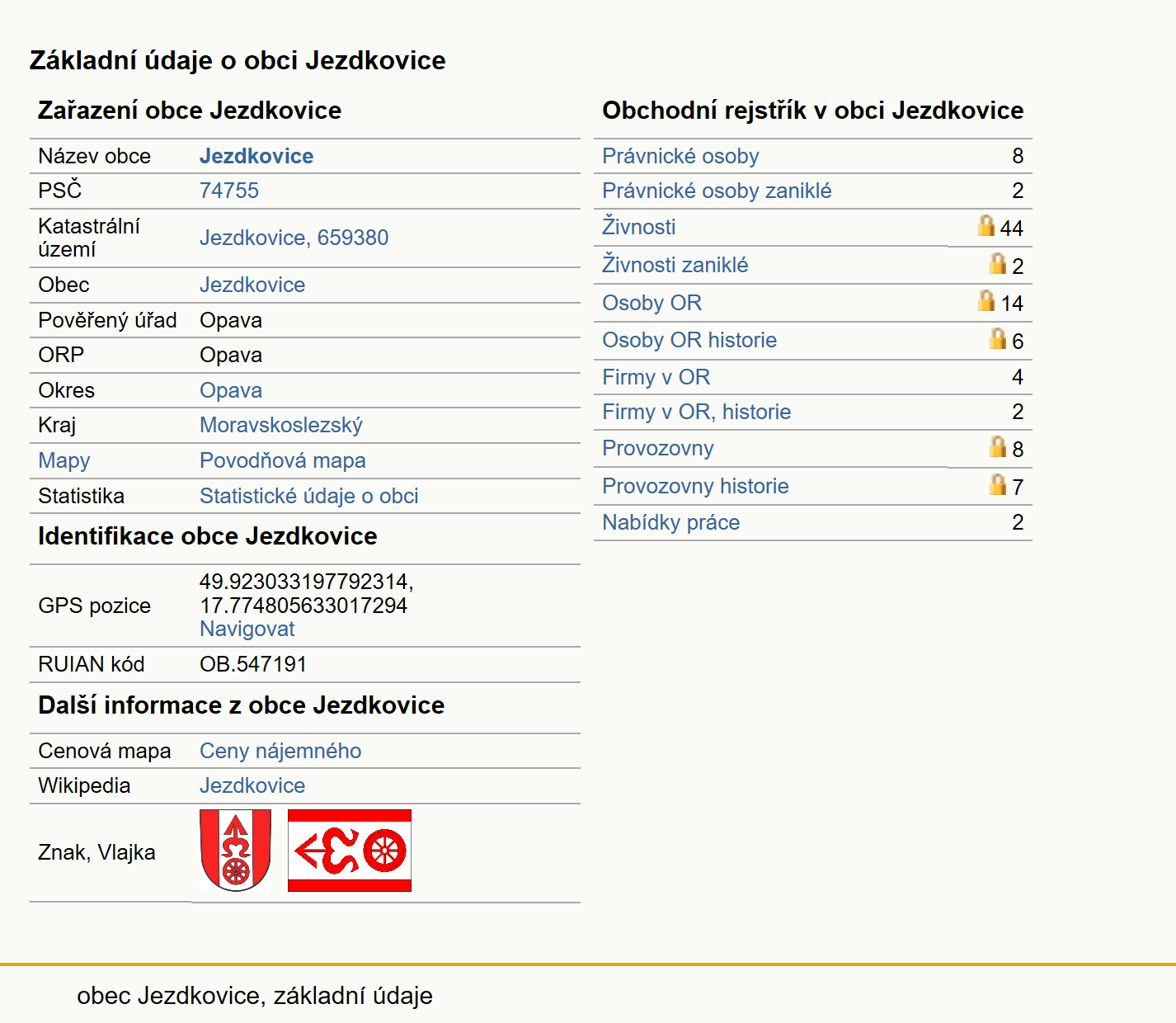
Task: Click the Identifikace obce Jezdkovice heading
Action: (x=208, y=536)
